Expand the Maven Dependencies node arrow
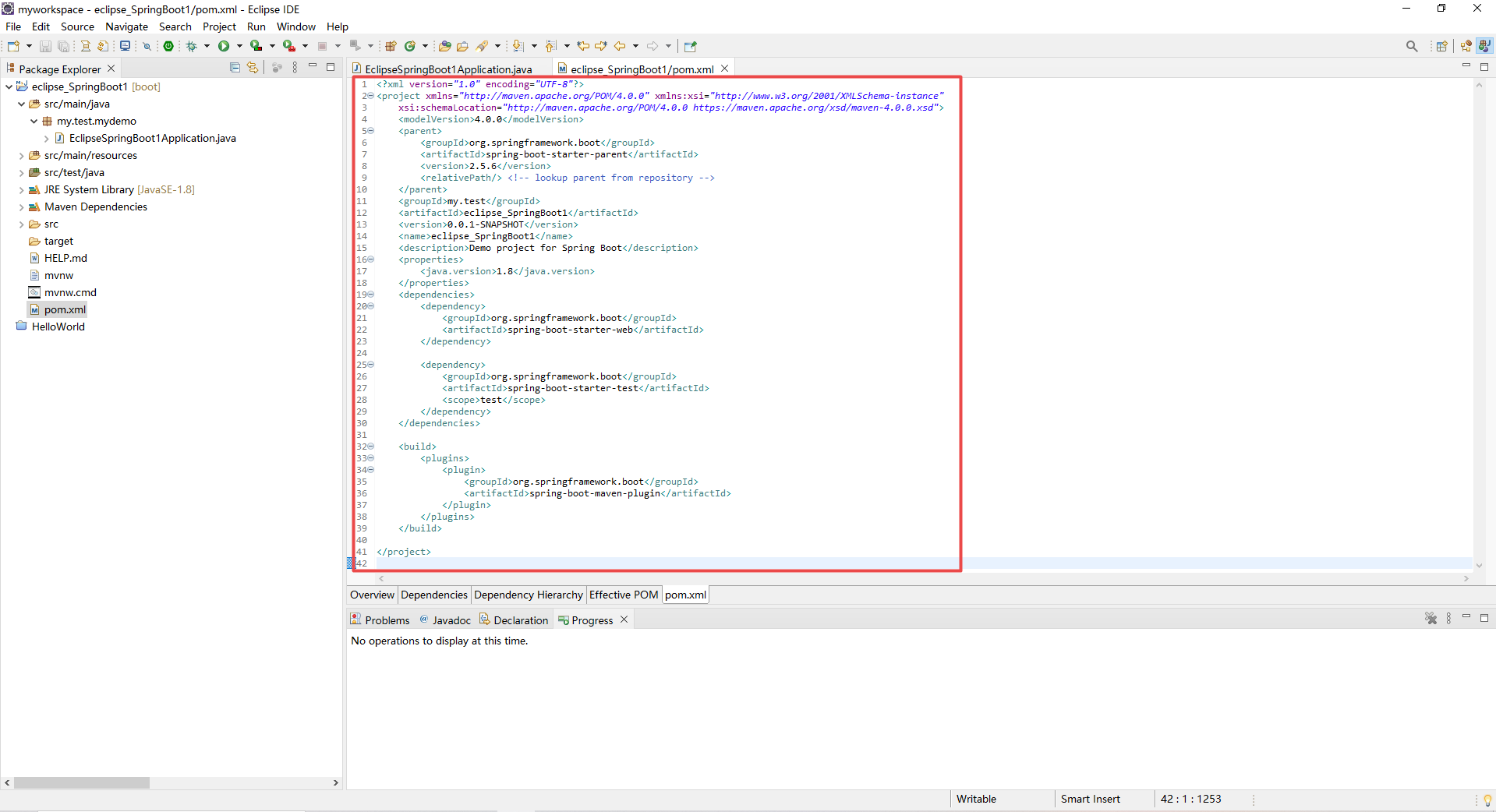Screen dimensions: 1496x812 [21, 207]
